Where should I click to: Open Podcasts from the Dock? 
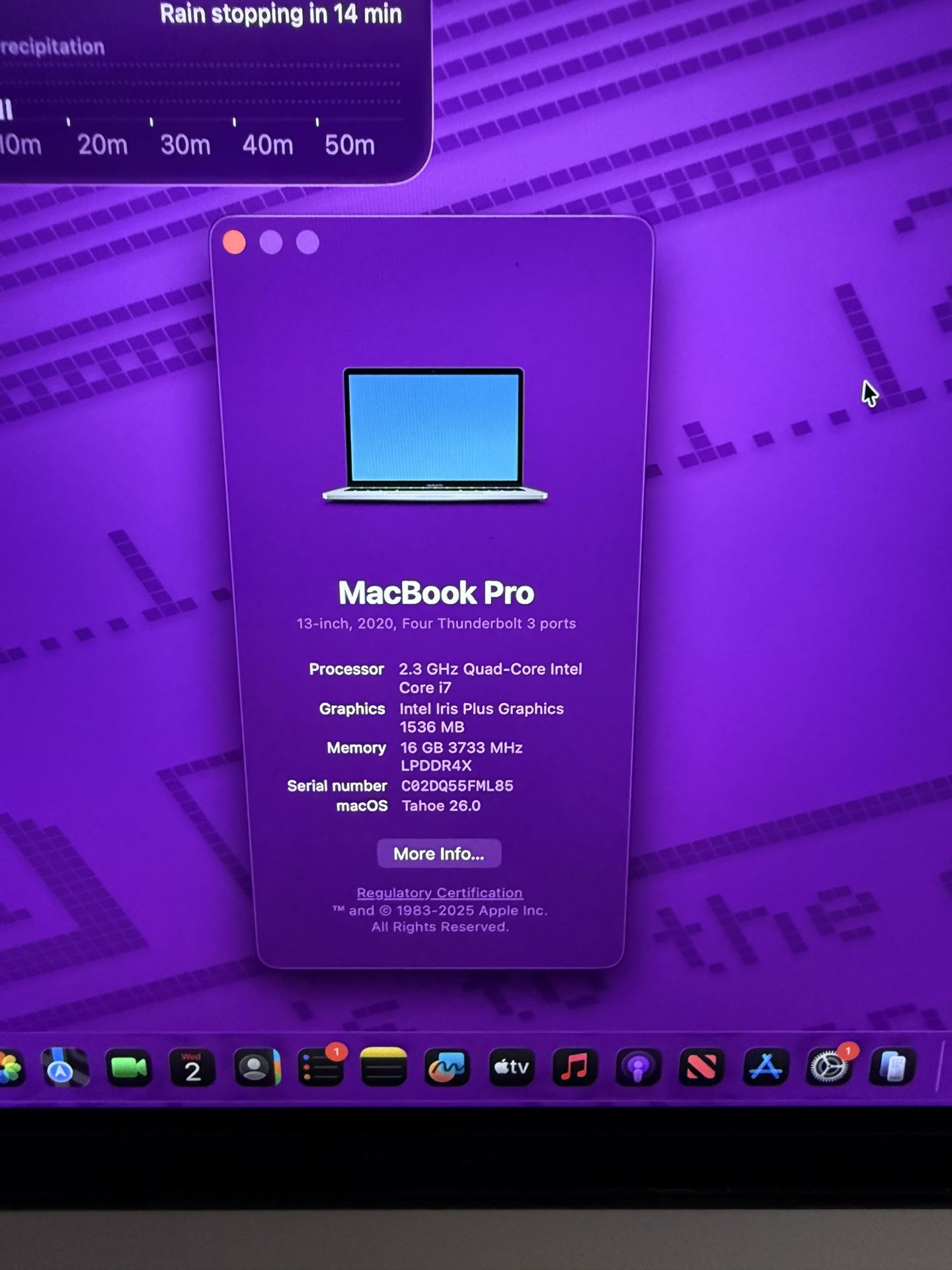coord(638,1067)
